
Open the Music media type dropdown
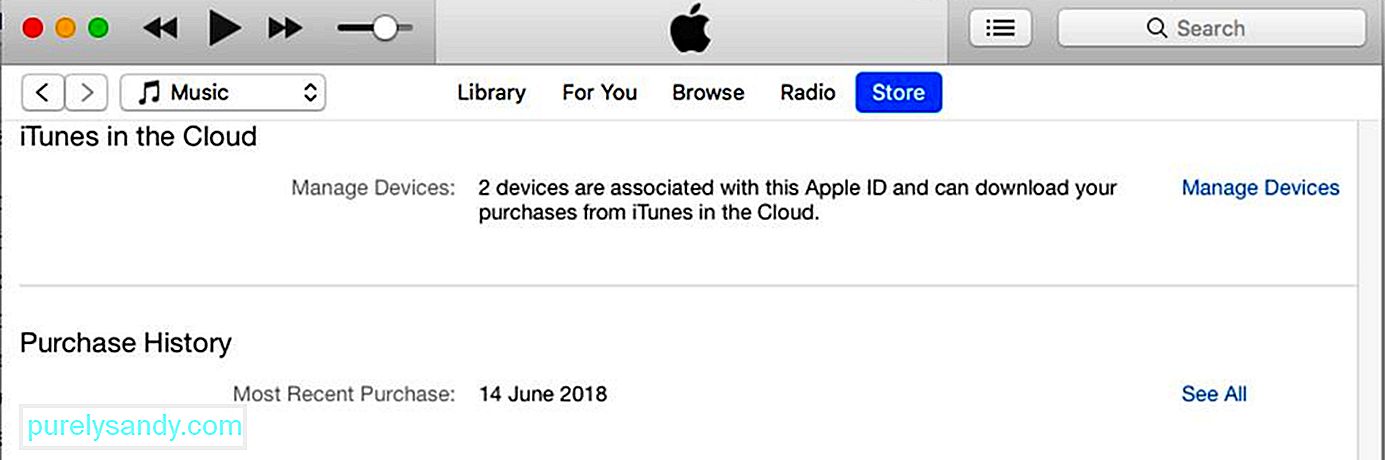[223, 93]
